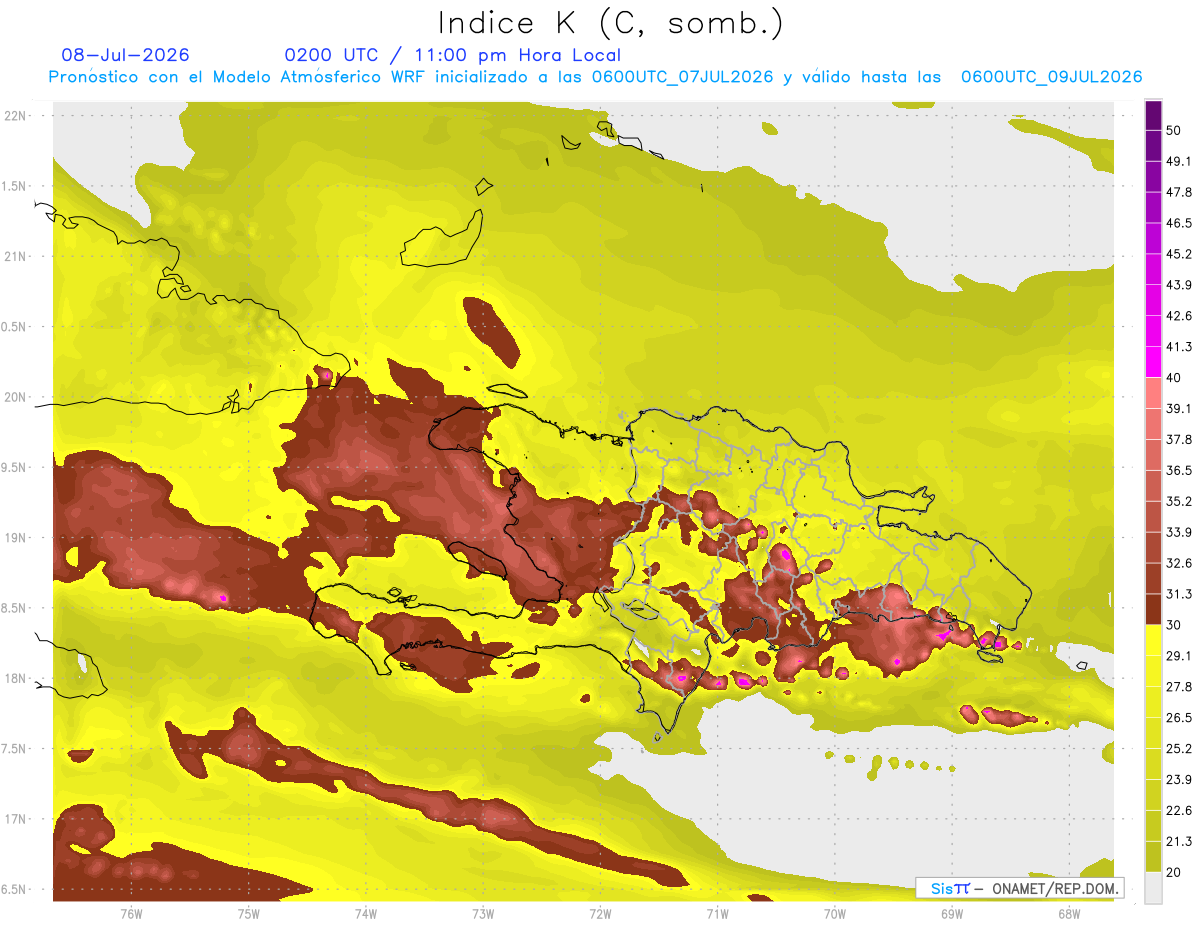Click the legend value "33.9"
1200x927 pixels.
click(x=1180, y=532)
